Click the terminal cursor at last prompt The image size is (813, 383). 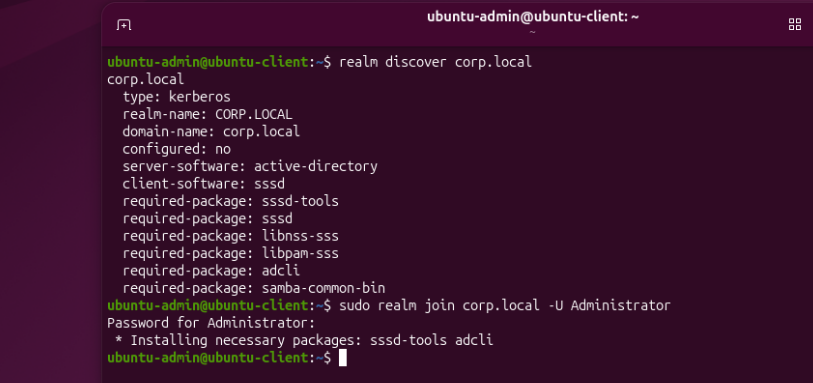point(343,358)
